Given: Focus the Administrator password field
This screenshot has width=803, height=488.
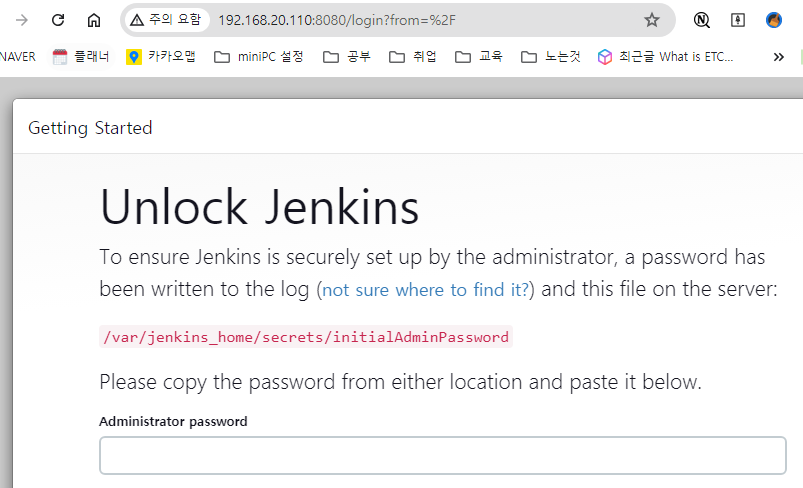Looking at the screenshot, I should [x=442, y=455].
